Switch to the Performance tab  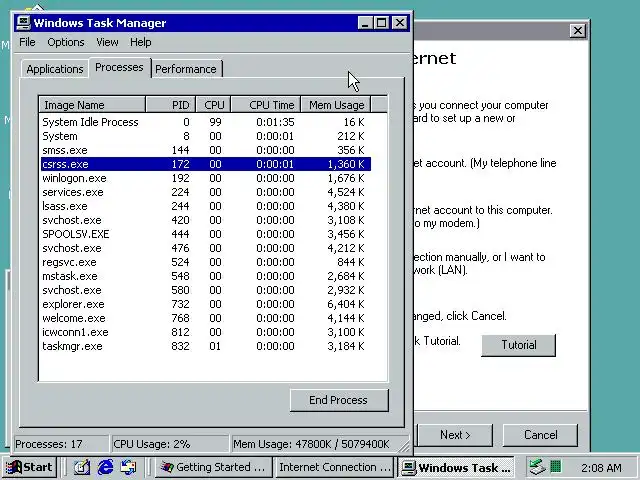pos(186,69)
